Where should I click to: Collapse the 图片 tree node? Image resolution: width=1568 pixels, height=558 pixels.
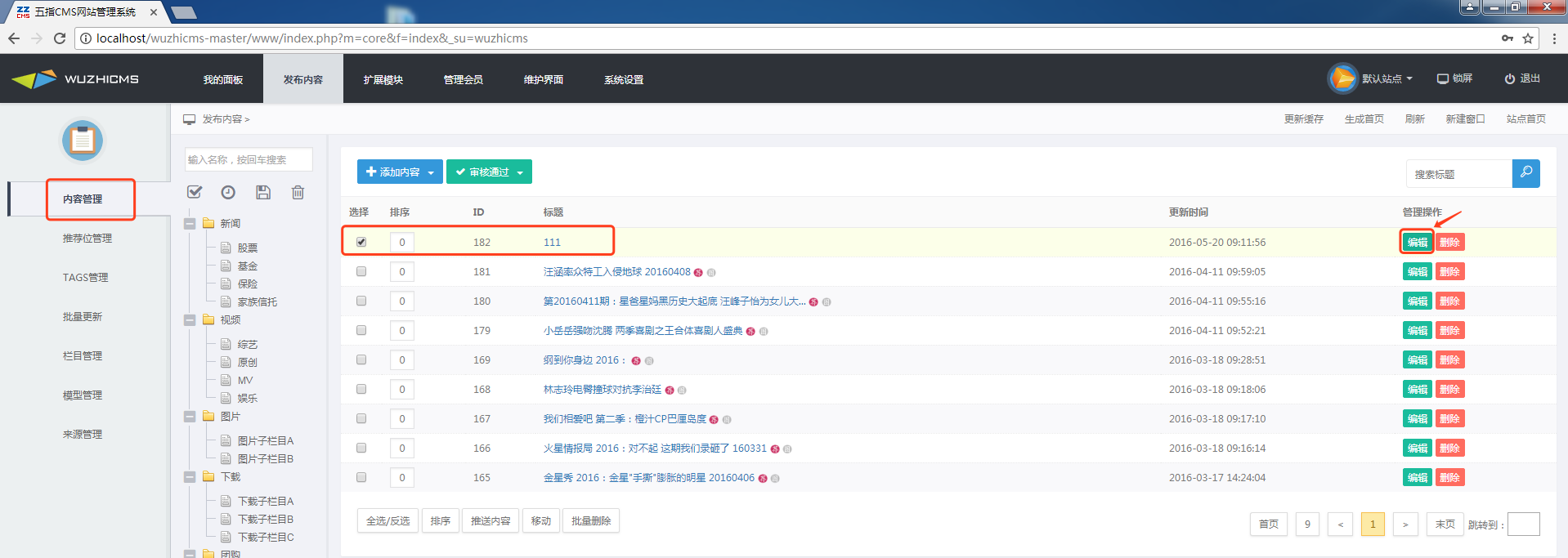[x=190, y=417]
